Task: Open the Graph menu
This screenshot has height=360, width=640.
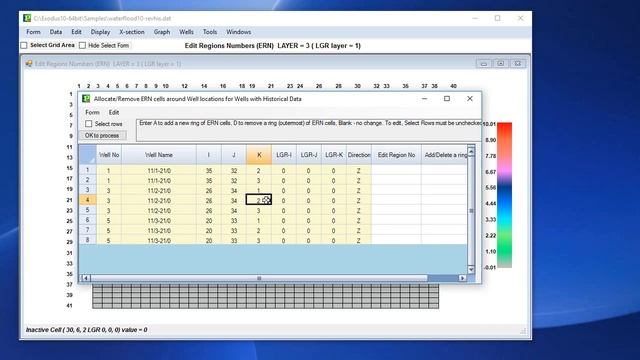Action: (162, 32)
